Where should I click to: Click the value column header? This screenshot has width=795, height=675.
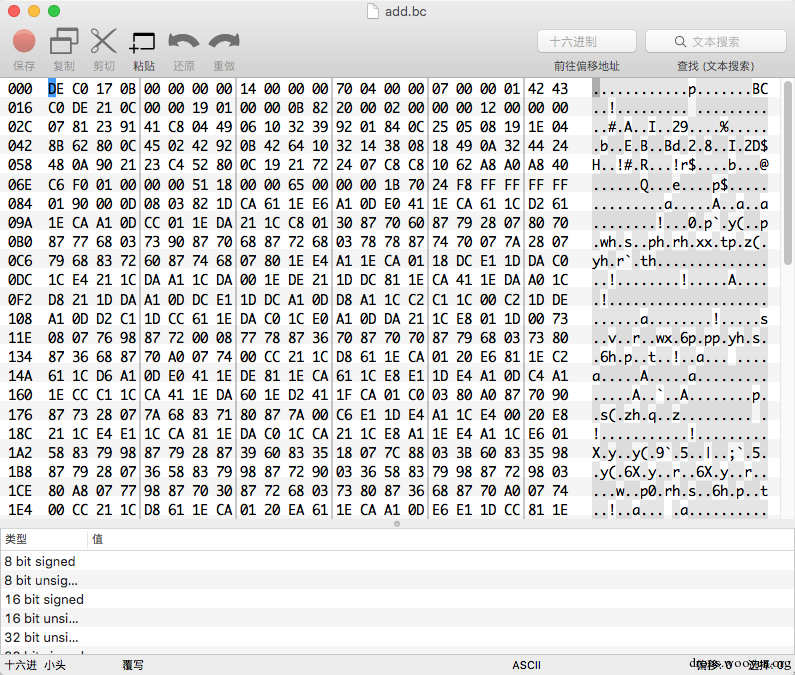tap(441, 539)
